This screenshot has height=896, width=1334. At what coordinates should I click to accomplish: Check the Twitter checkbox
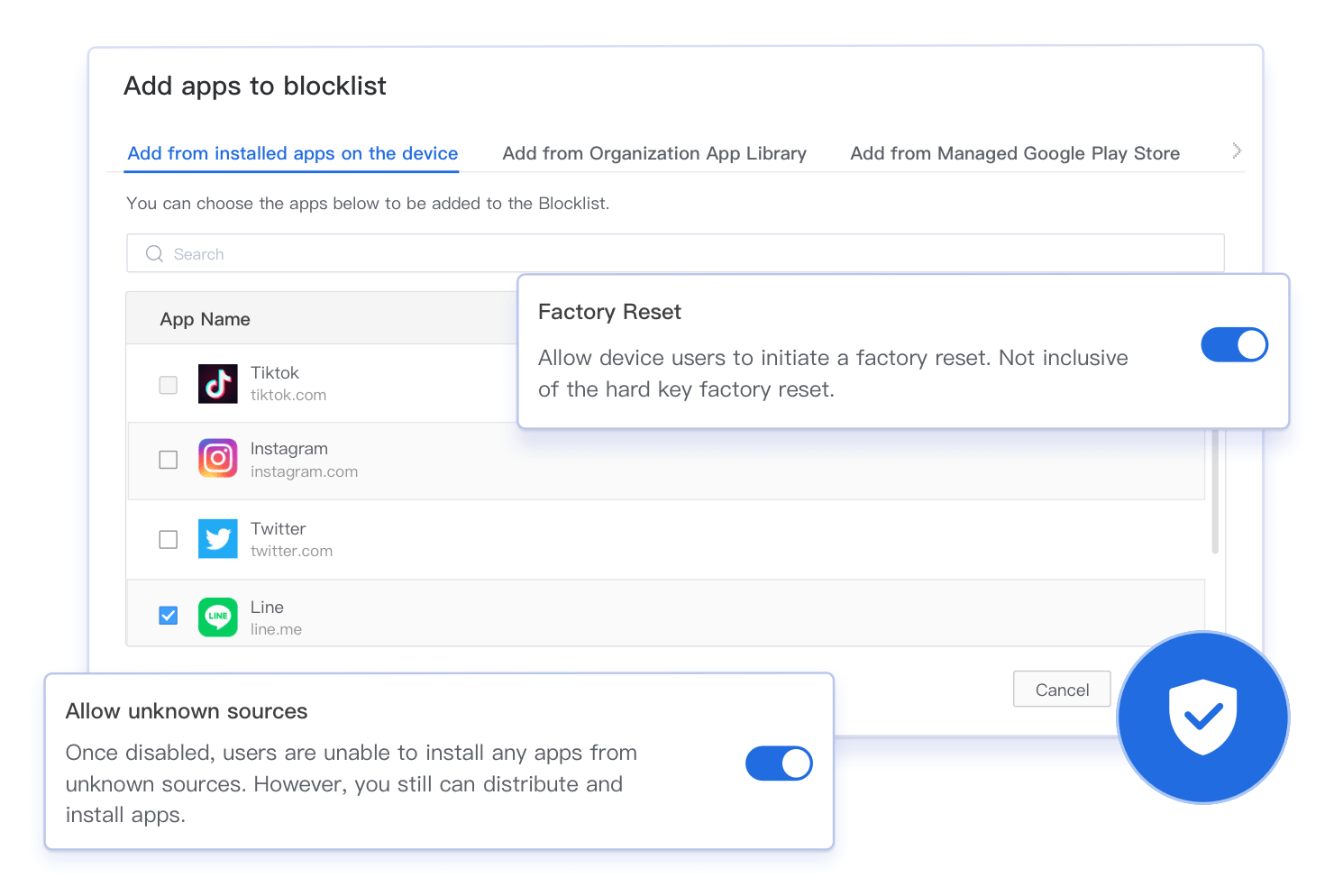pos(168,539)
